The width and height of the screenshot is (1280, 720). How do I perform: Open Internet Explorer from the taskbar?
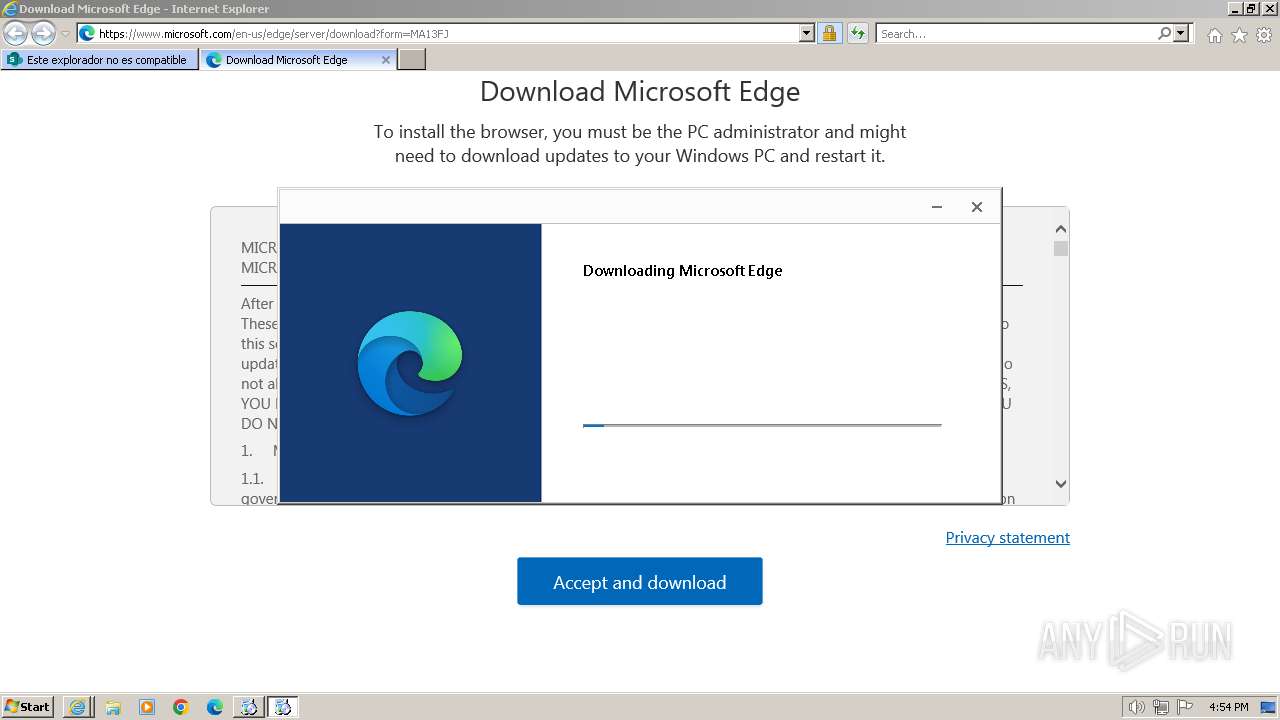78,707
